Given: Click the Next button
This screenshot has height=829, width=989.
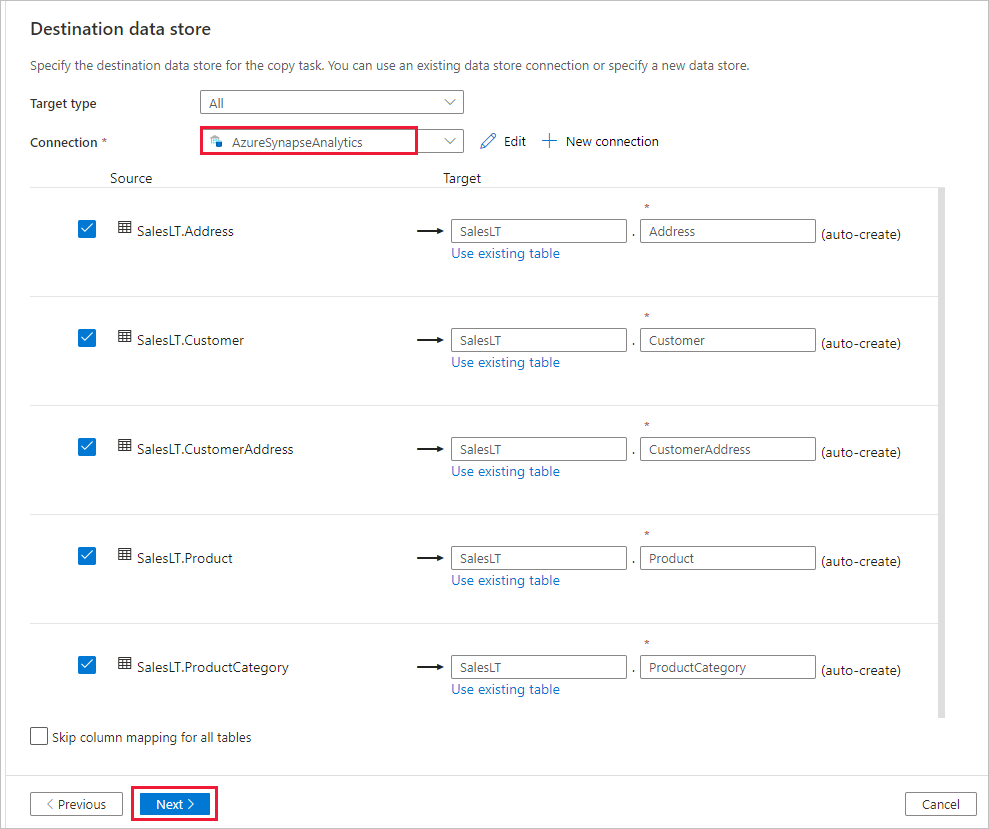Looking at the screenshot, I should pyautogui.click(x=173, y=803).
